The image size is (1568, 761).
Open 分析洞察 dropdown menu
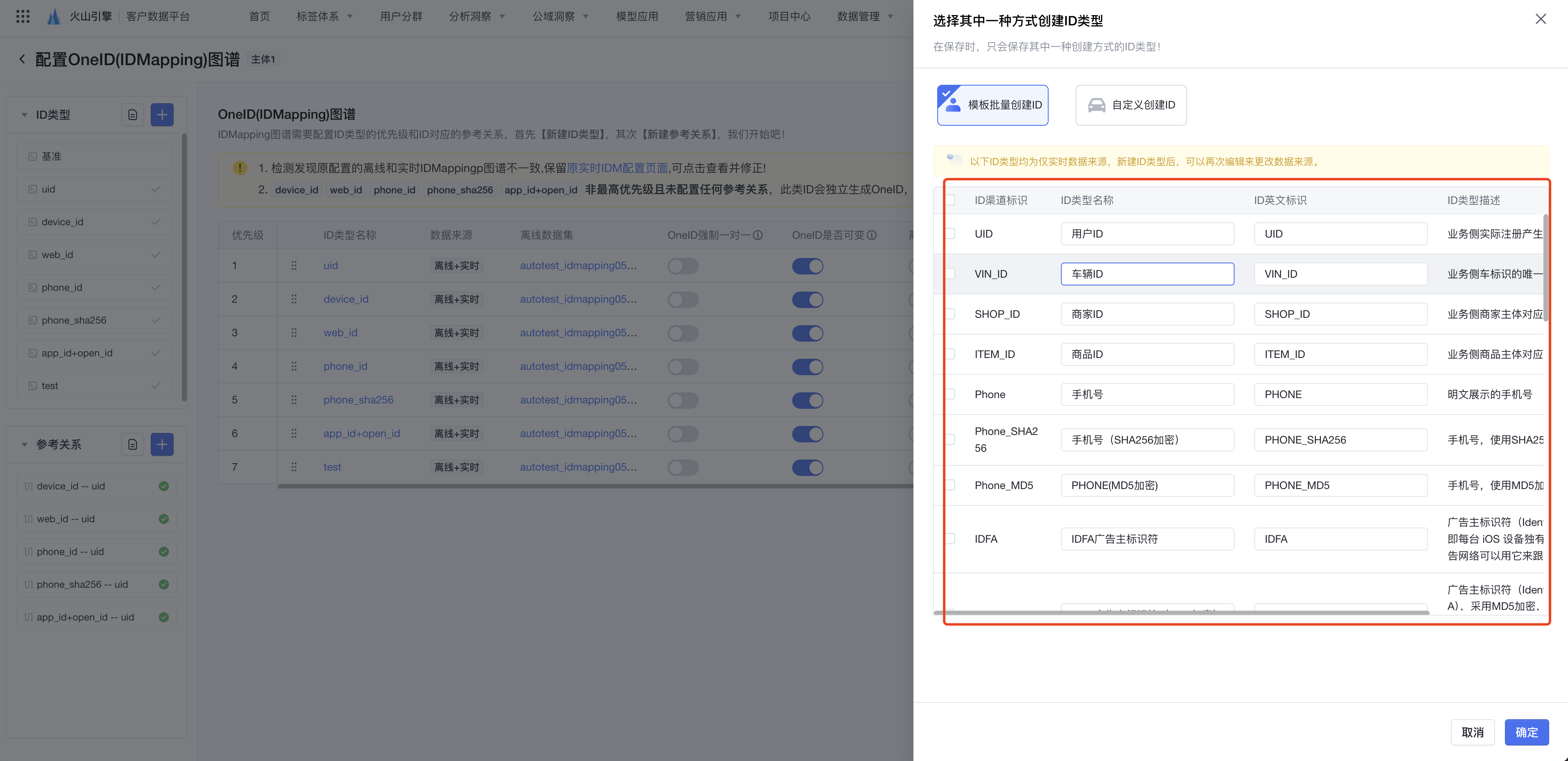click(477, 16)
